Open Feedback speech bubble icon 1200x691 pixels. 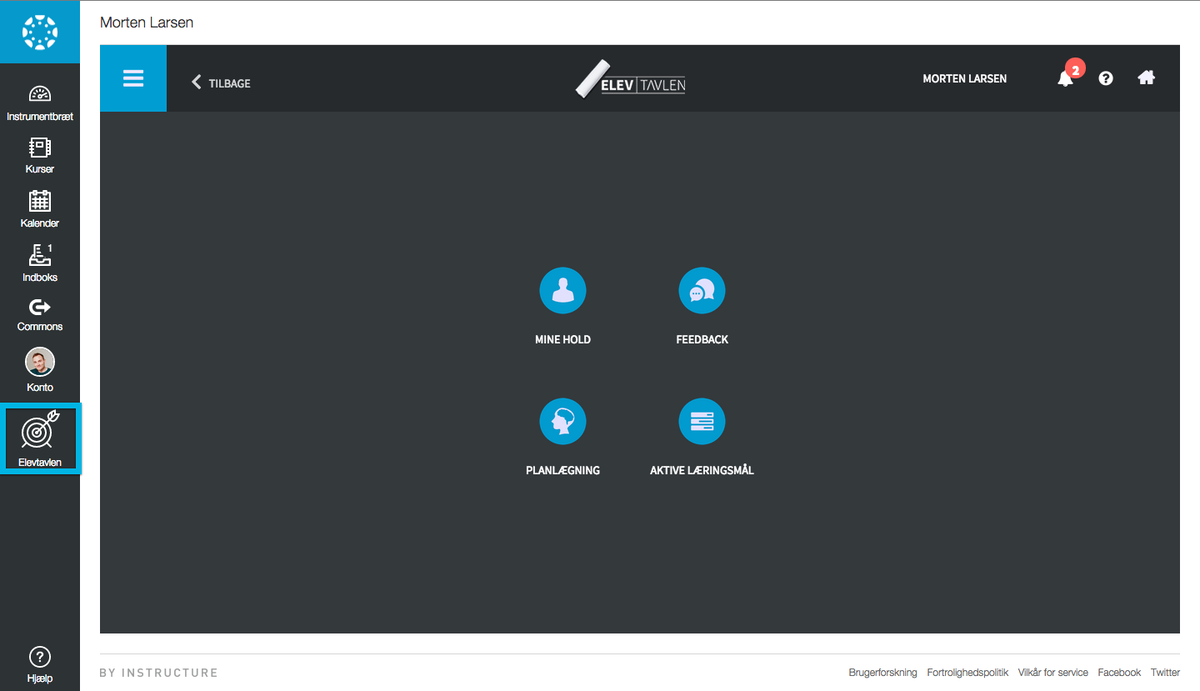tap(702, 291)
